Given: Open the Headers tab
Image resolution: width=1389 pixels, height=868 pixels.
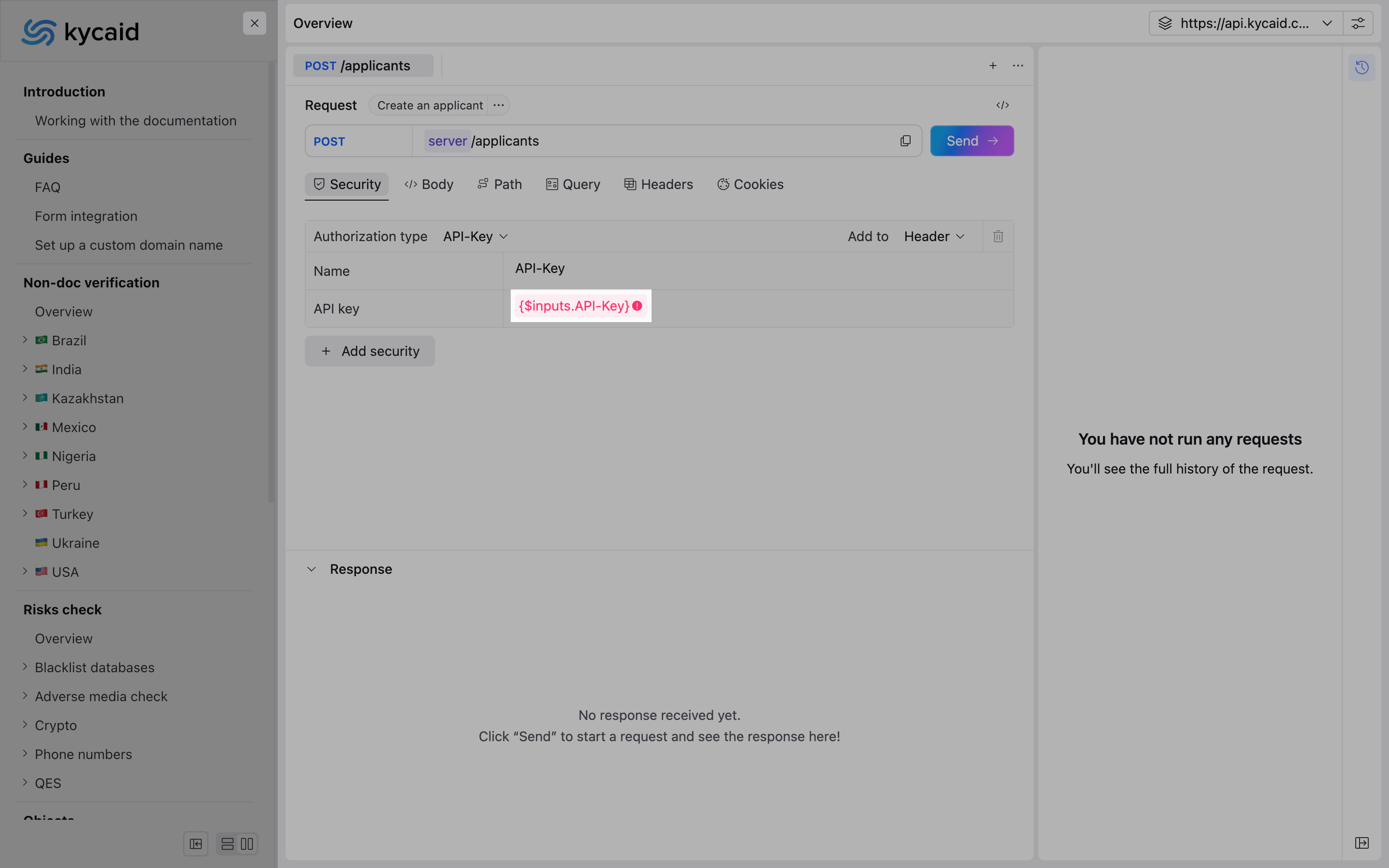Looking at the screenshot, I should 658,184.
